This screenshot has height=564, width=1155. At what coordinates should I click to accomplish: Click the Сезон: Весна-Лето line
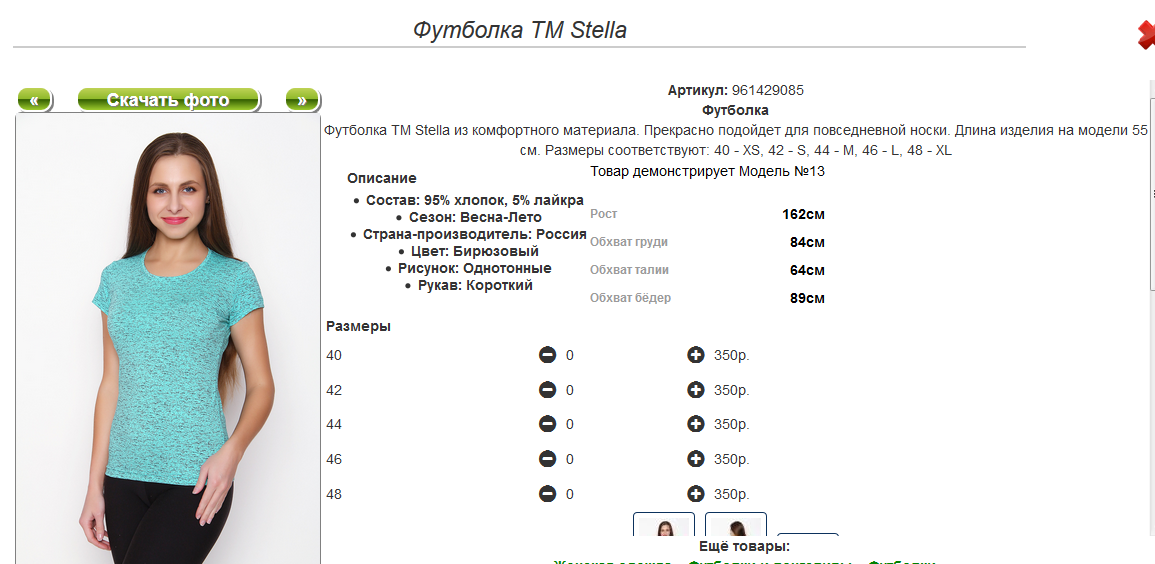coord(475,217)
